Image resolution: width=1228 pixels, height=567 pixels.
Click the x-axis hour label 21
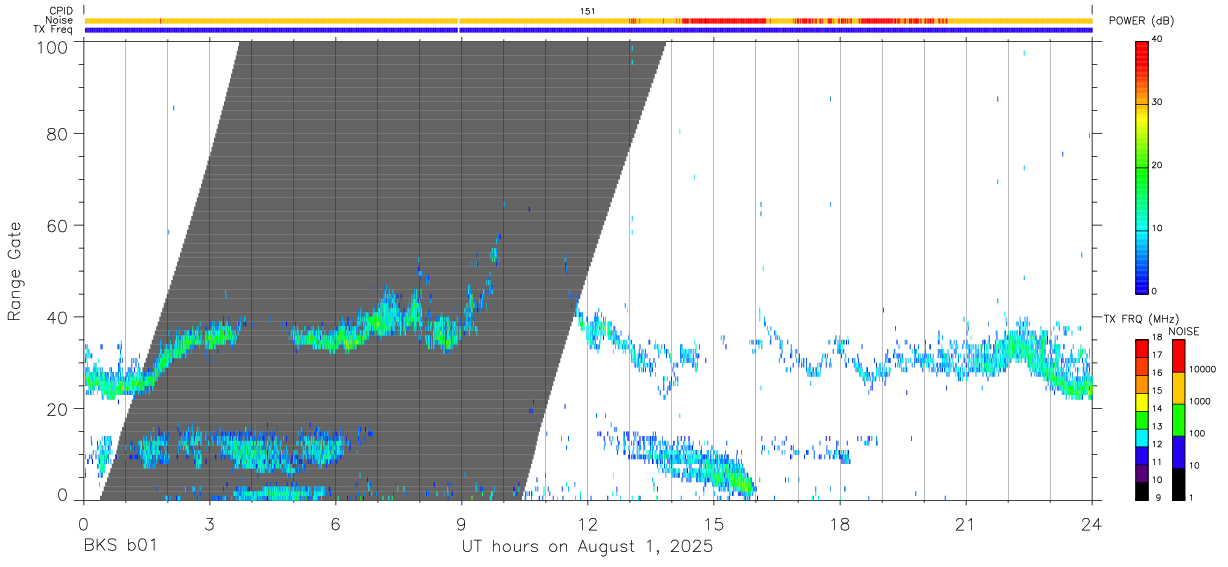[965, 524]
